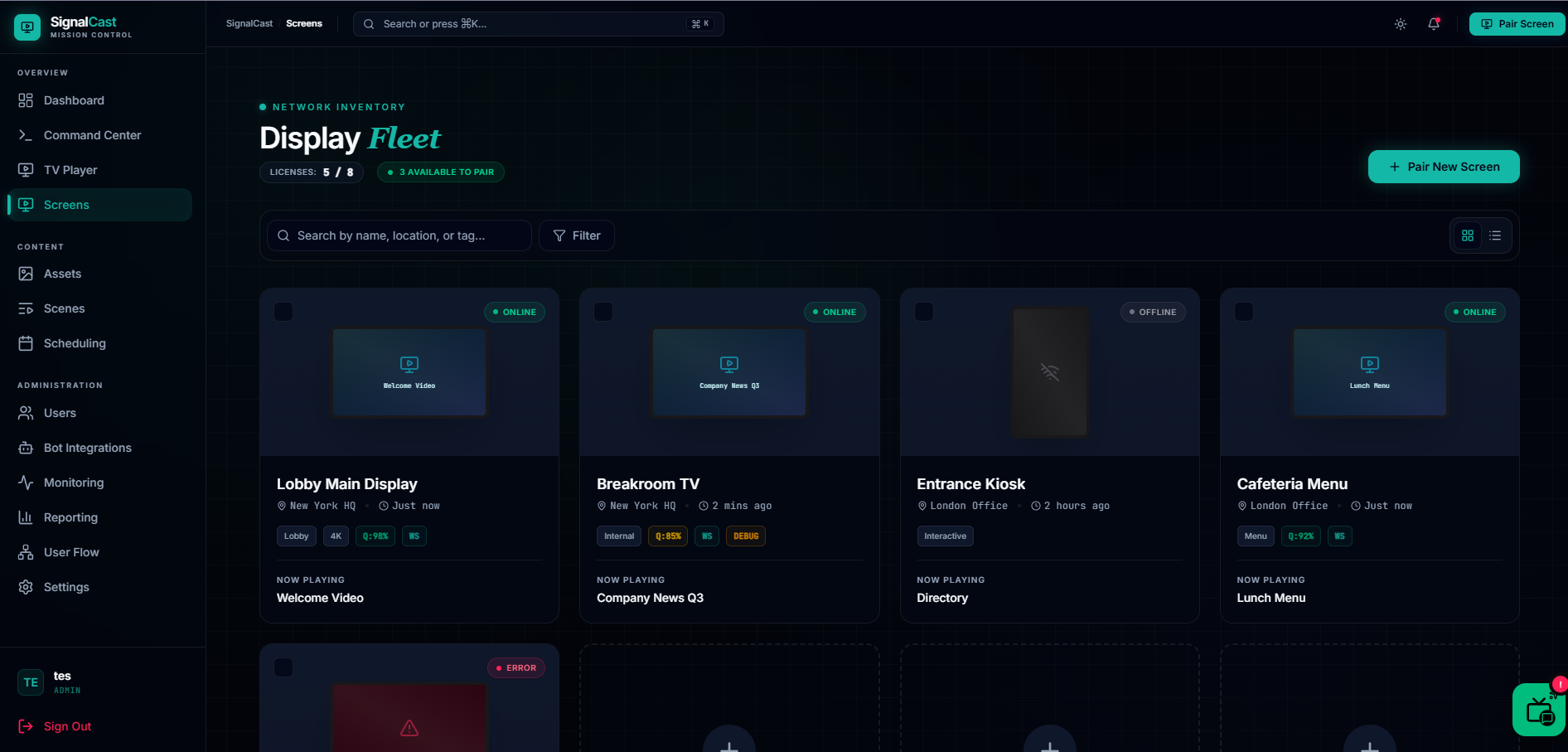Click the Screens breadcrumb
The width and height of the screenshot is (1568, 752).
304,23
